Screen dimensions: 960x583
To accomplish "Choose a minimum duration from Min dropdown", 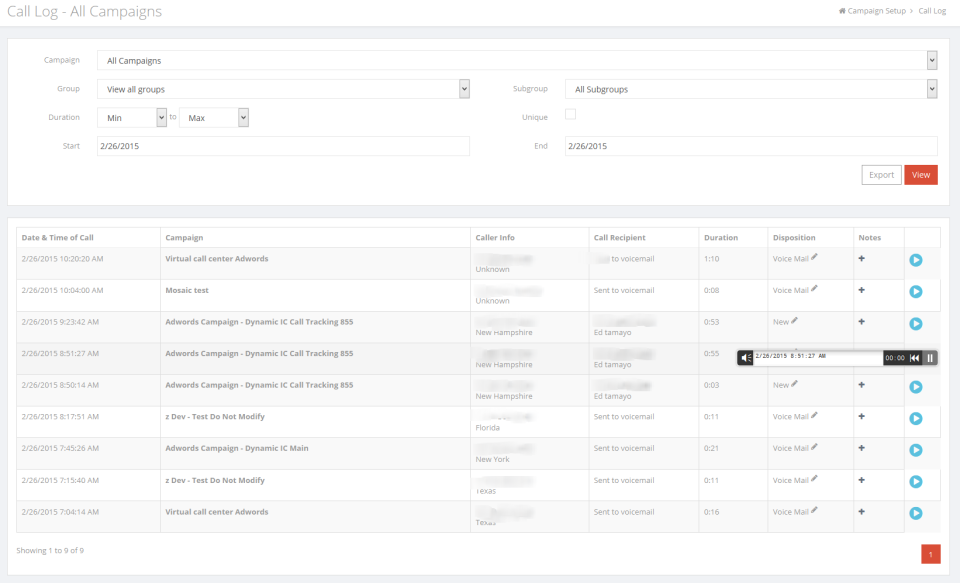I will click(x=132, y=118).
